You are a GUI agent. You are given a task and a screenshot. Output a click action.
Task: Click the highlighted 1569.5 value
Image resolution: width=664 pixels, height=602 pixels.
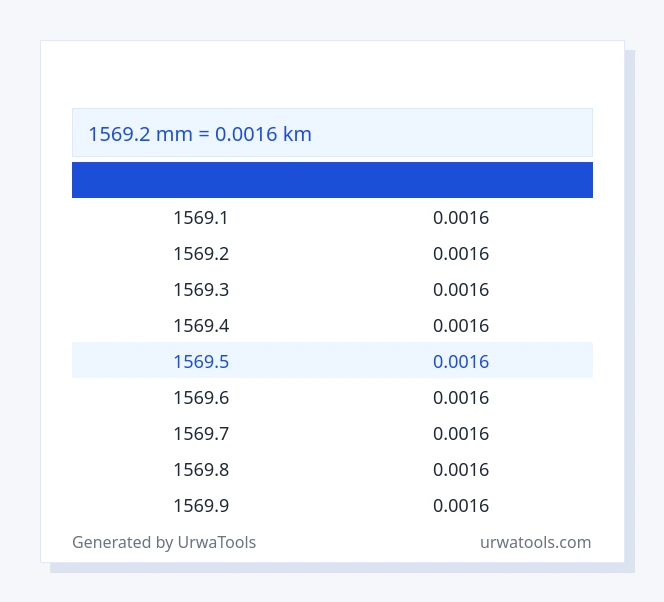pyautogui.click(x=201, y=362)
